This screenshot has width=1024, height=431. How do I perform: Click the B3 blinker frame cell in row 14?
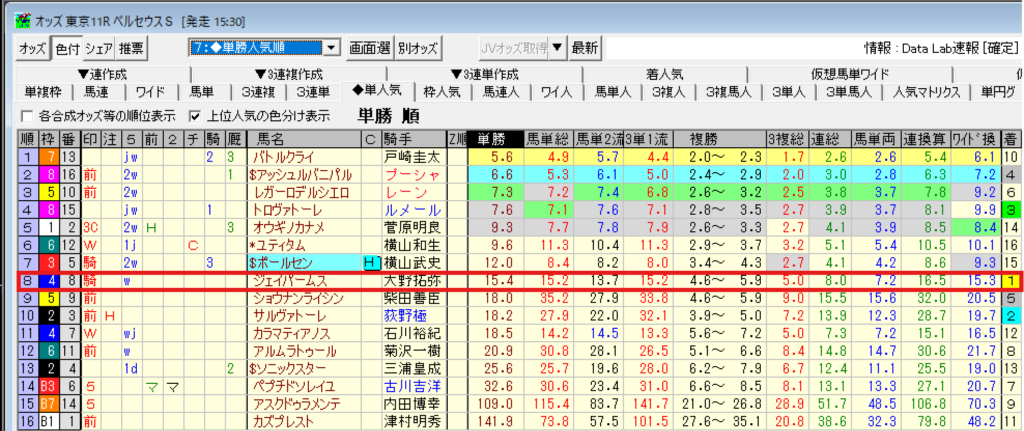point(47,386)
